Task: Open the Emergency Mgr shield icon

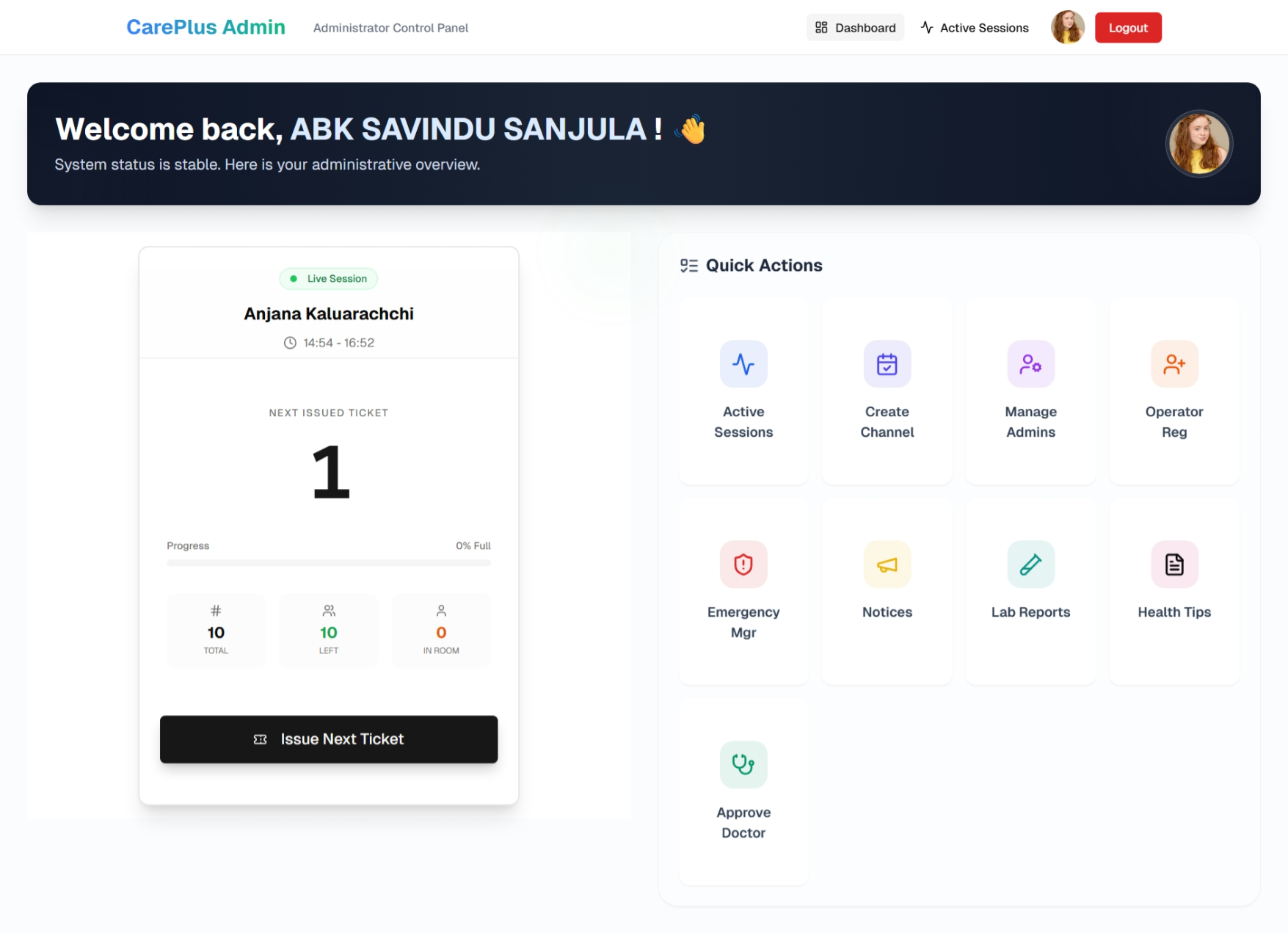Action: pos(743,564)
